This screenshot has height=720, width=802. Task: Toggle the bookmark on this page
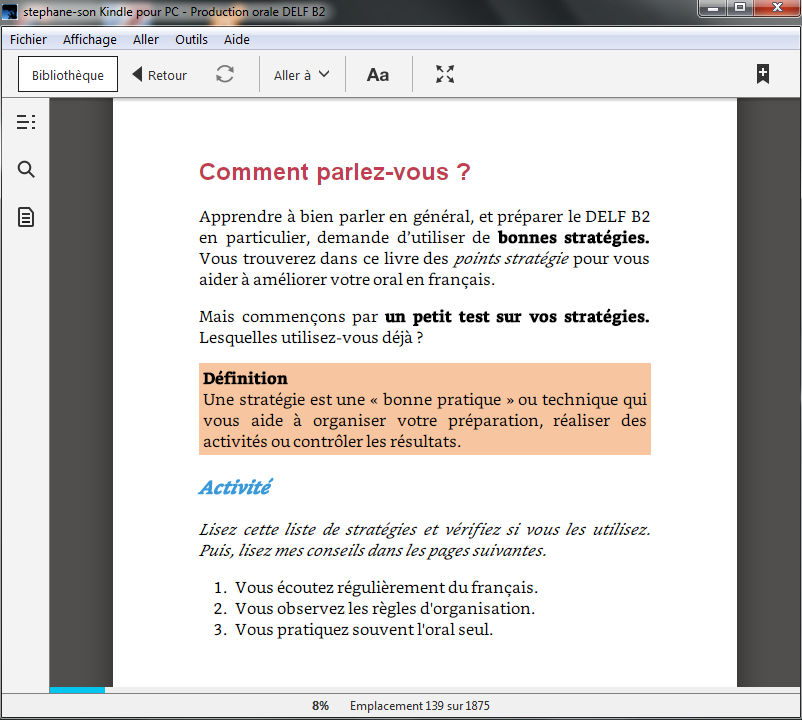[x=763, y=74]
